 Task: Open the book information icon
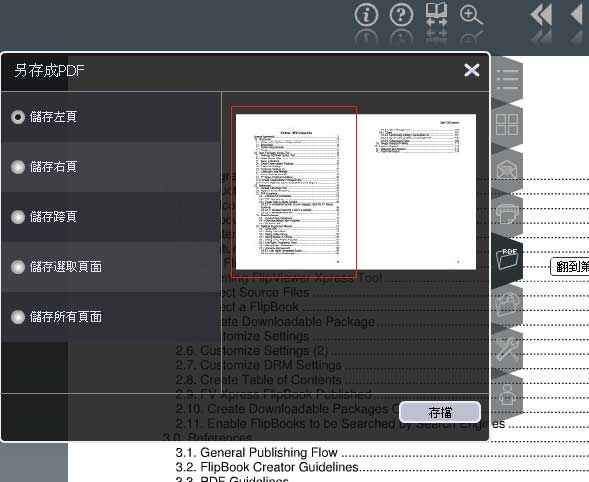pyautogui.click(x=366, y=15)
